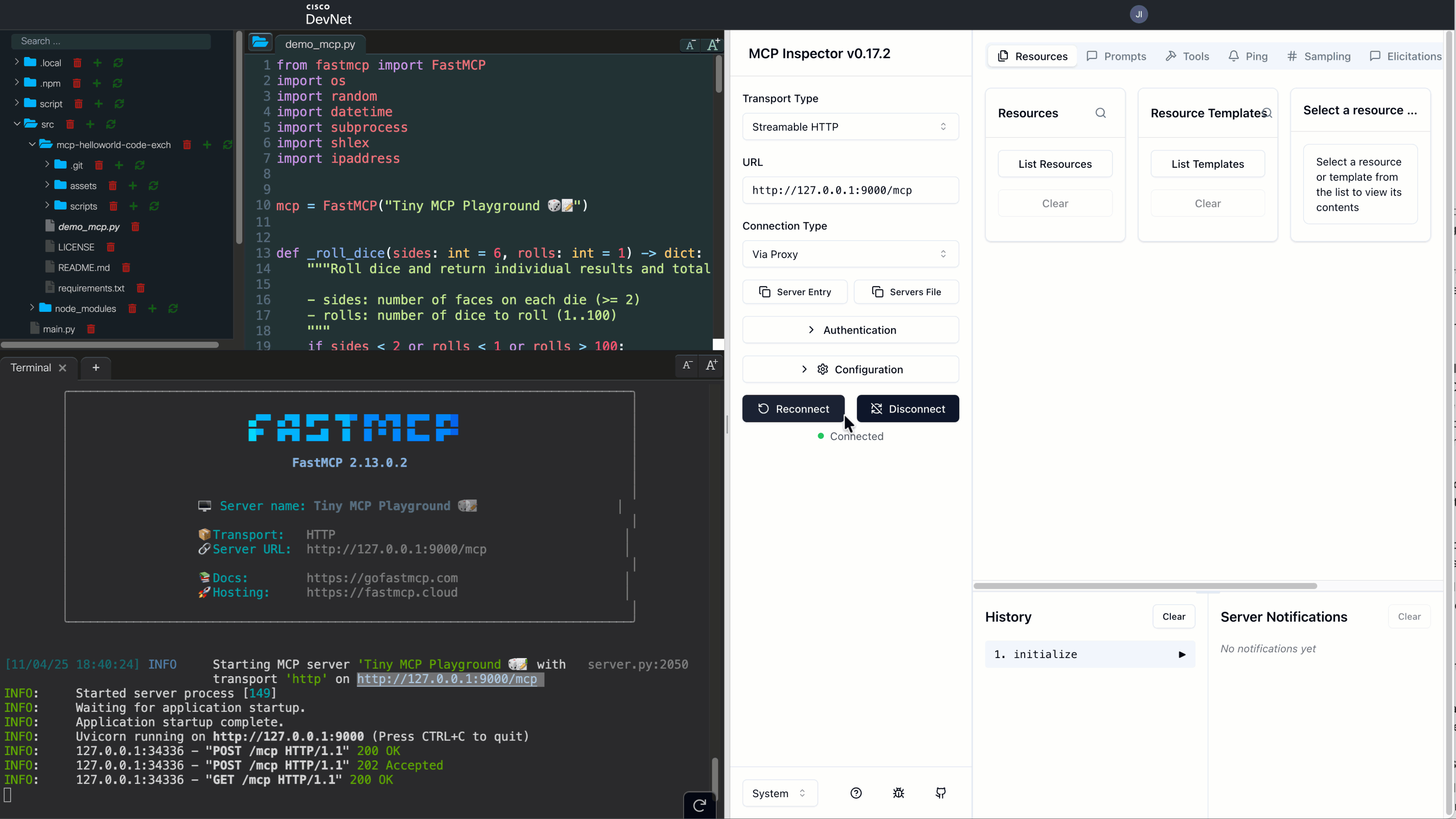Open the GitHub icon at bottom right

(x=940, y=793)
